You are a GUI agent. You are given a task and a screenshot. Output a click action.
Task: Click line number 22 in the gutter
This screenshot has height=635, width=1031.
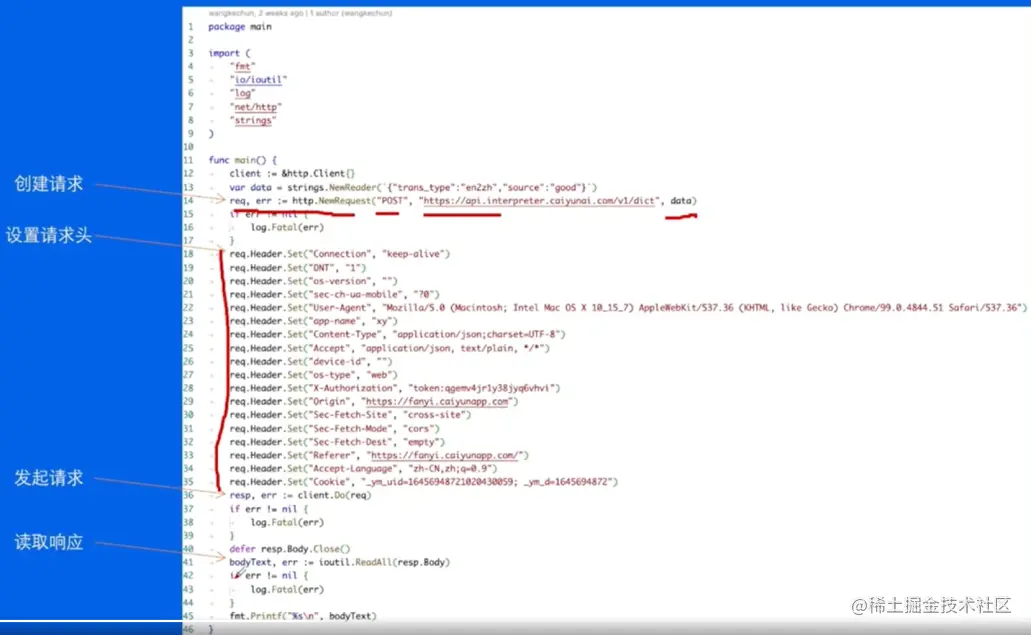pyautogui.click(x=189, y=308)
